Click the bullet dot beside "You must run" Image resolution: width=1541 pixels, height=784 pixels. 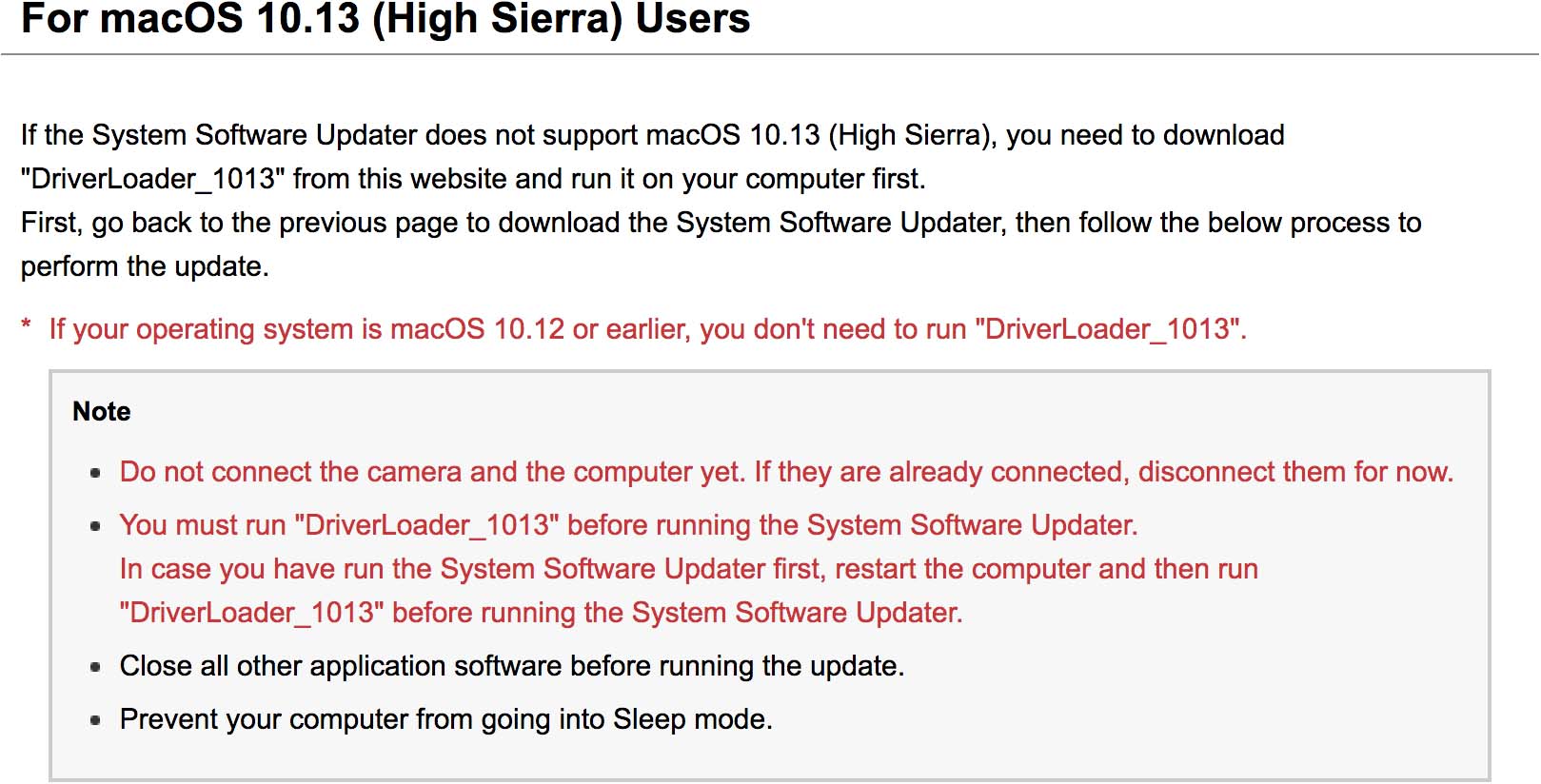pyautogui.click(x=95, y=526)
